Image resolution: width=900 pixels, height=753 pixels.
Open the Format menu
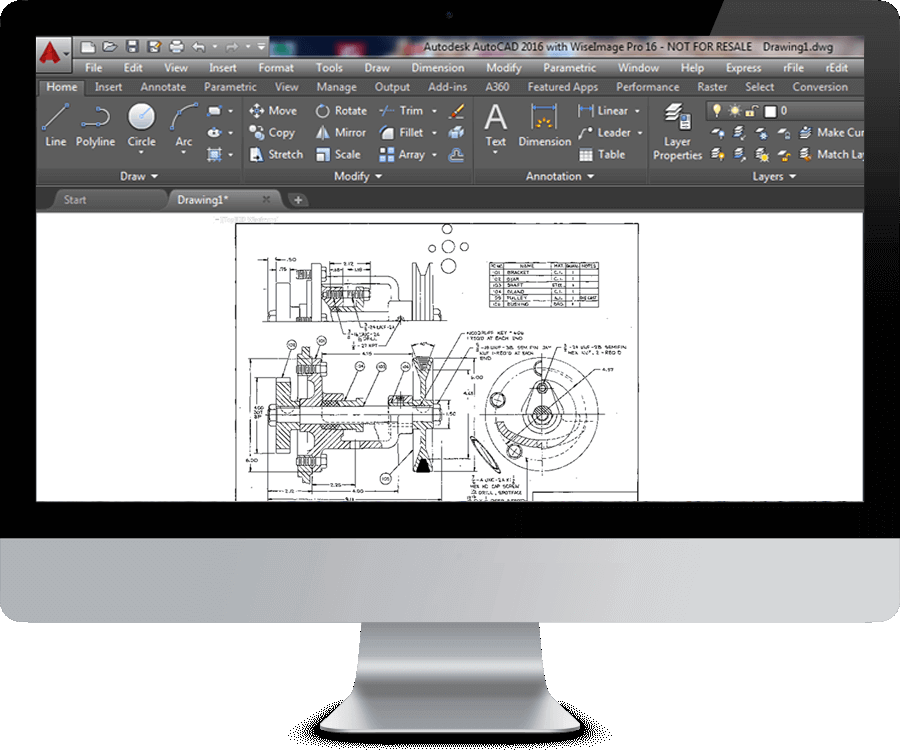point(276,68)
